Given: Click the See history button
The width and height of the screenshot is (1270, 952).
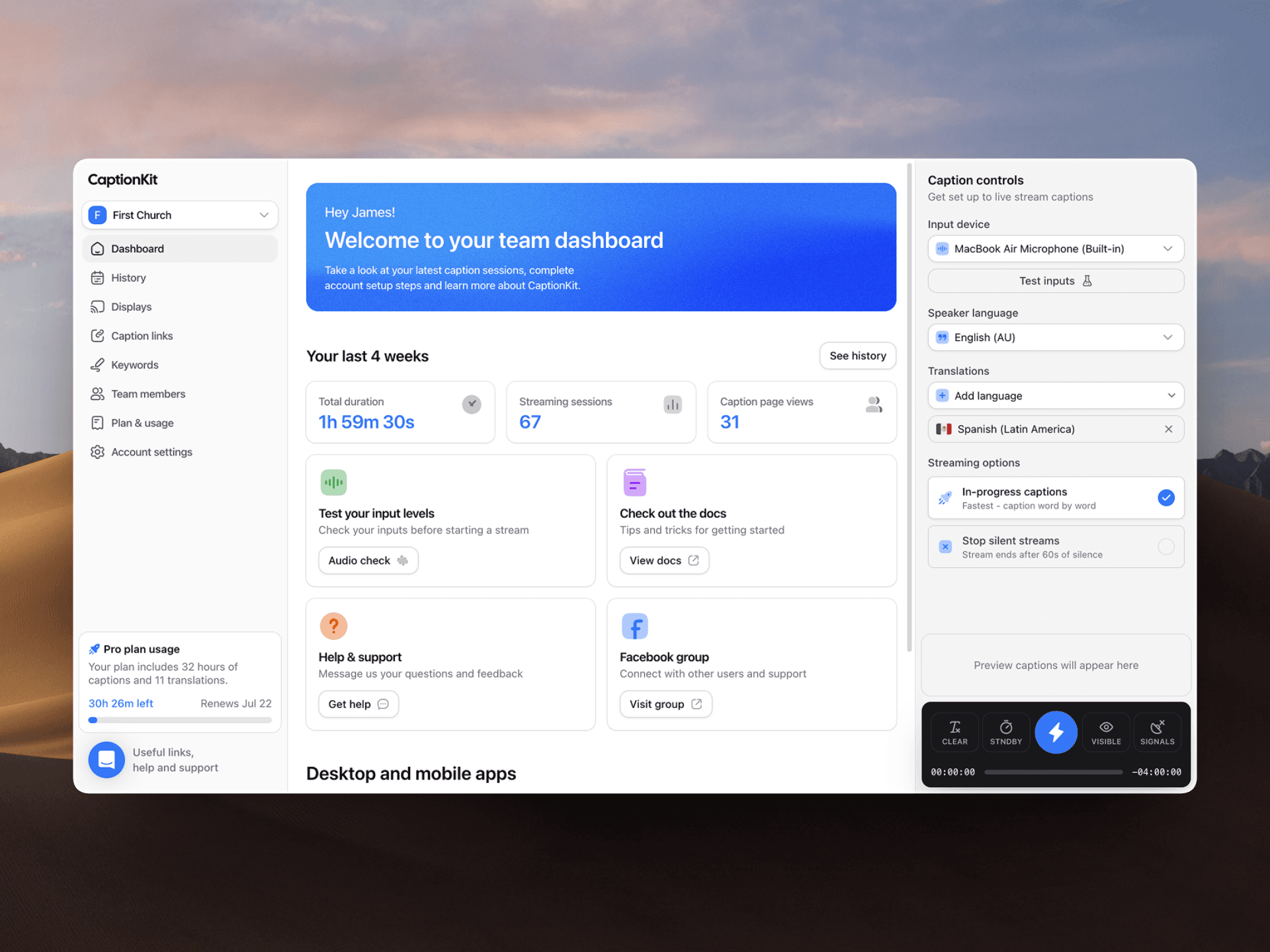Looking at the screenshot, I should point(857,356).
